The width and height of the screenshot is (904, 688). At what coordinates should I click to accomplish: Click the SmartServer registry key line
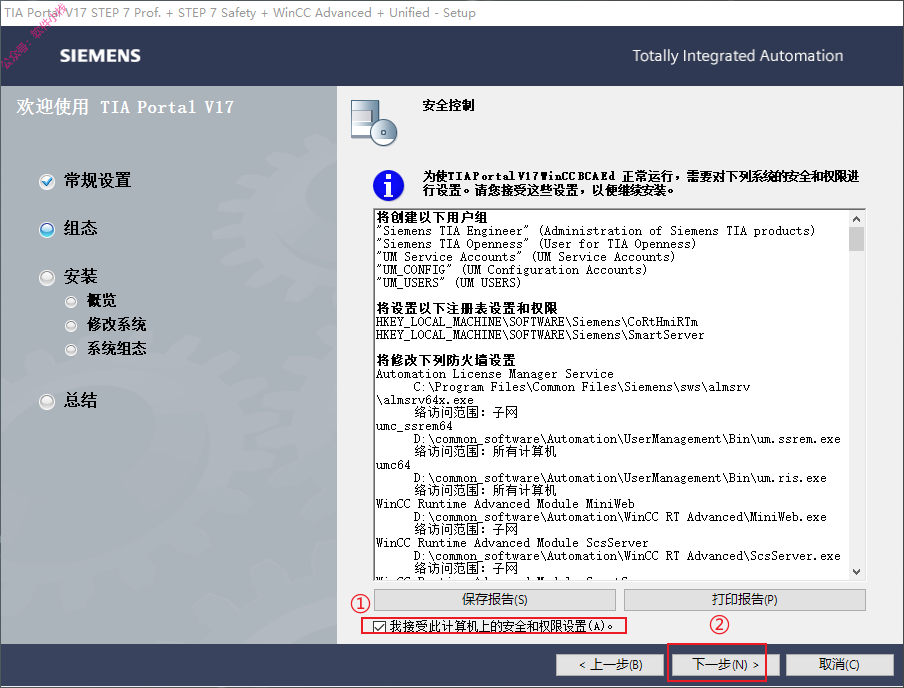point(540,335)
